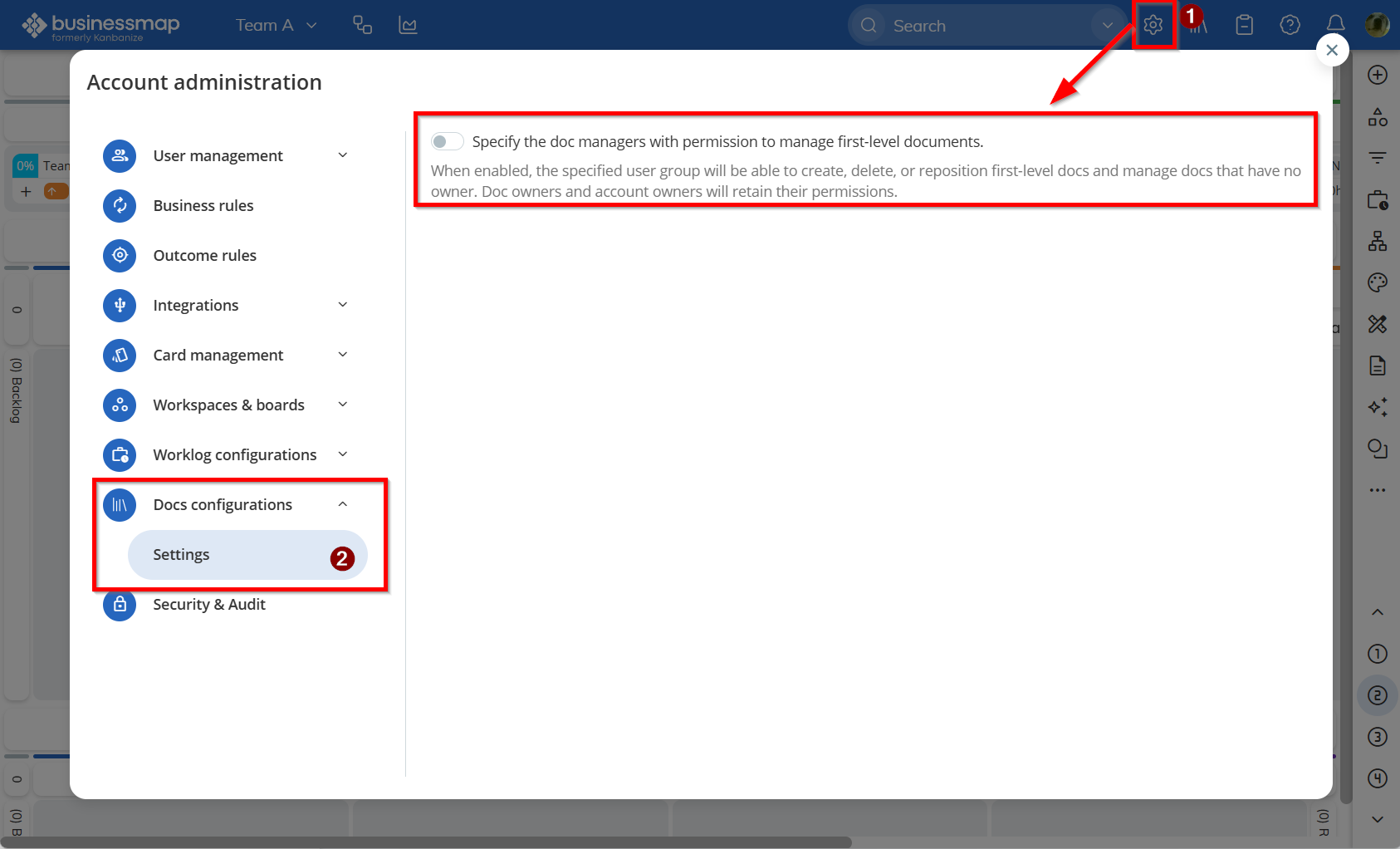Click the clipboard icon in top bar
The height and width of the screenshot is (849, 1400).
tap(1244, 26)
